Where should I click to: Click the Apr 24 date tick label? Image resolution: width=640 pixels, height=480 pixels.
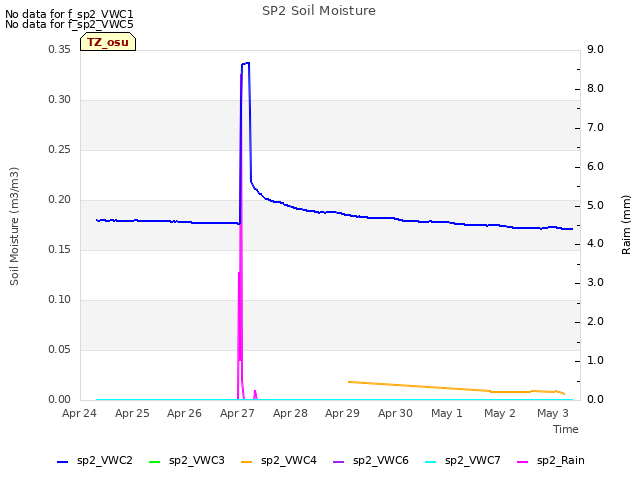79,413
